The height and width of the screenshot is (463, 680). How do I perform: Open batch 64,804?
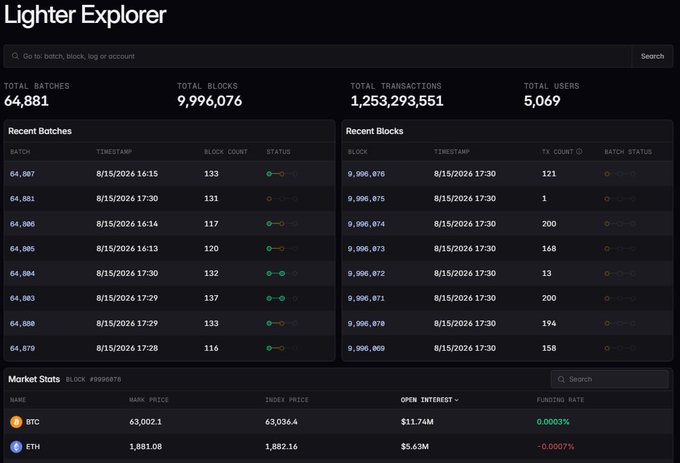click(22, 273)
